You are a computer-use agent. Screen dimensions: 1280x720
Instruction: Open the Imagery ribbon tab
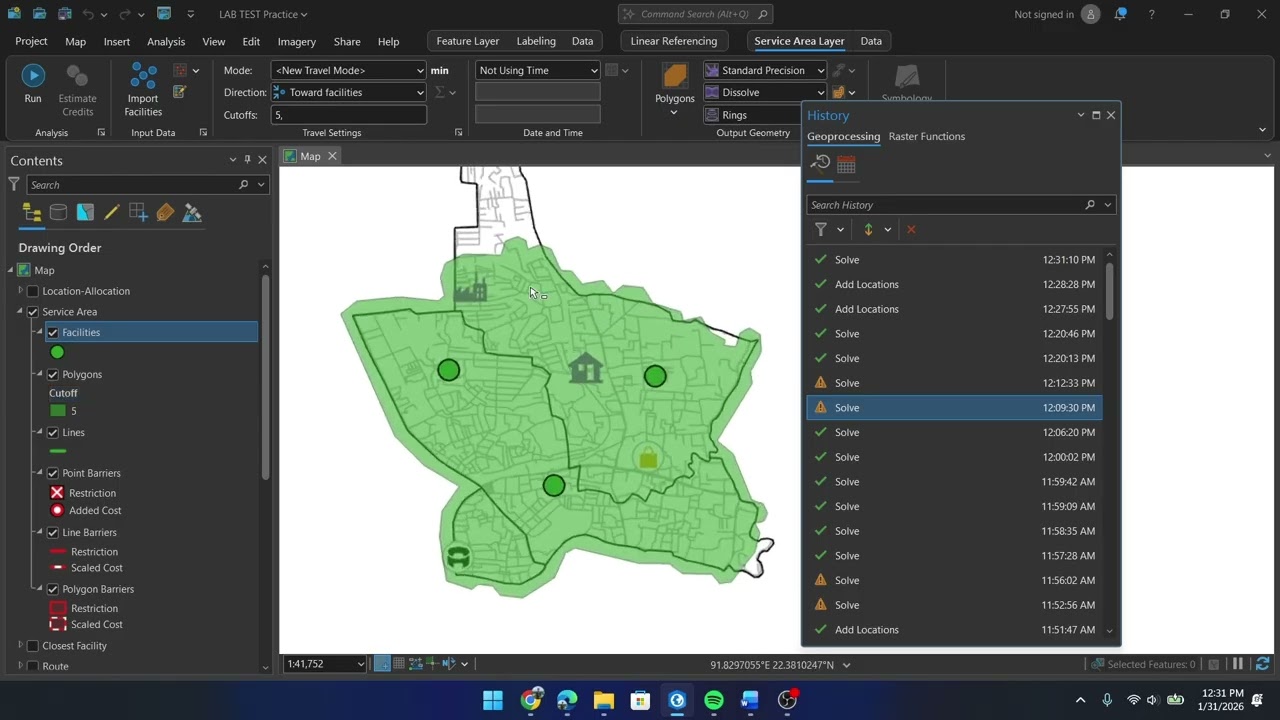click(x=296, y=41)
